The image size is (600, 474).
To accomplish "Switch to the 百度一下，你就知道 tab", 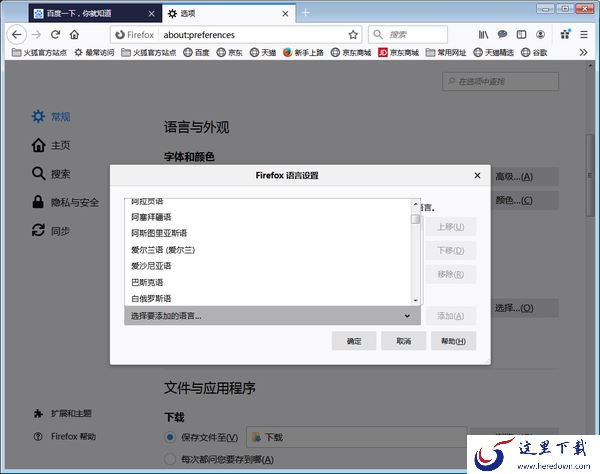I will [95, 13].
